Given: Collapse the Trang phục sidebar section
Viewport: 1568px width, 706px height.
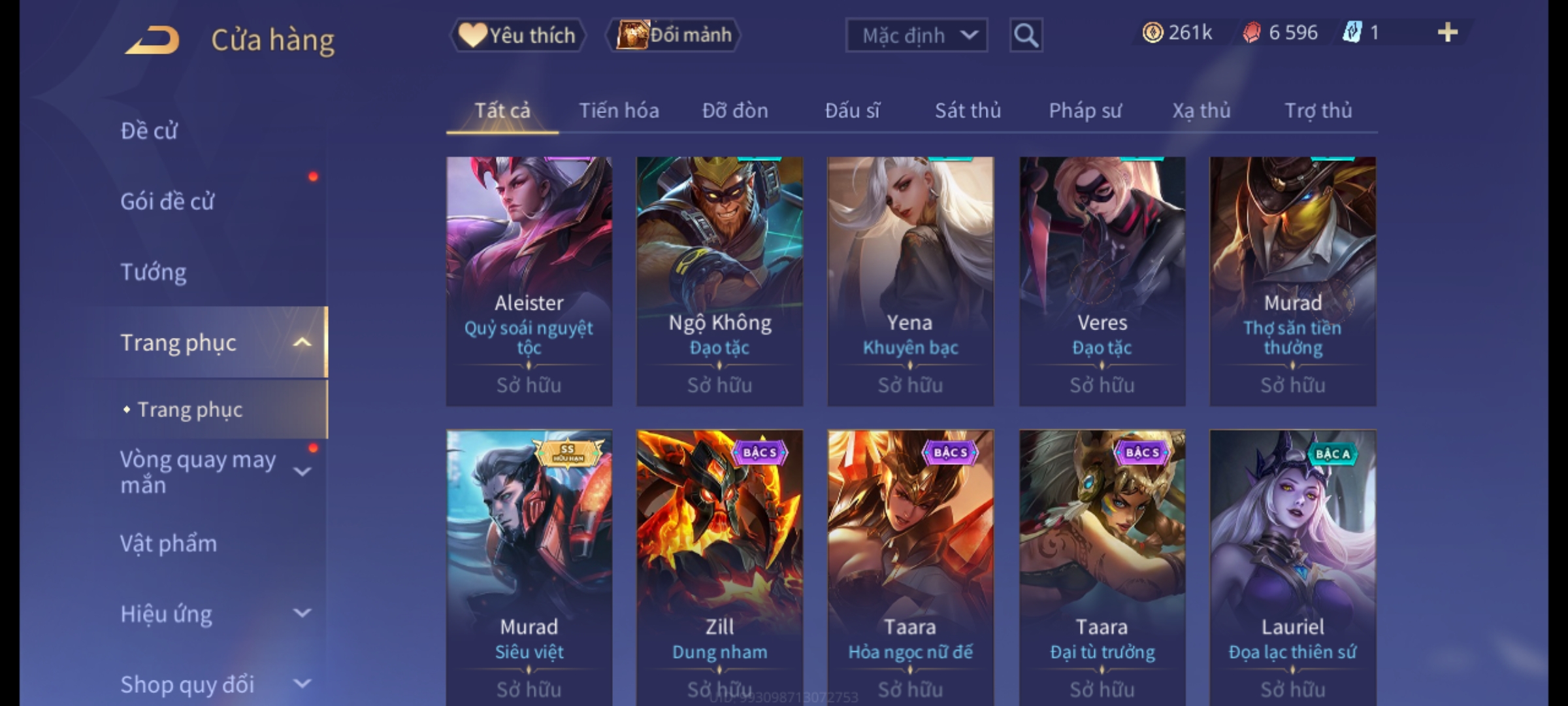Looking at the screenshot, I should click(302, 343).
